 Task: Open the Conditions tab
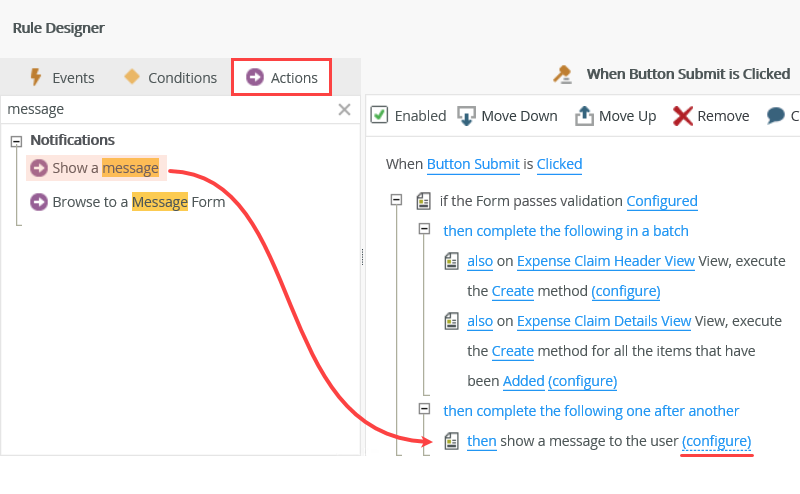(x=170, y=77)
